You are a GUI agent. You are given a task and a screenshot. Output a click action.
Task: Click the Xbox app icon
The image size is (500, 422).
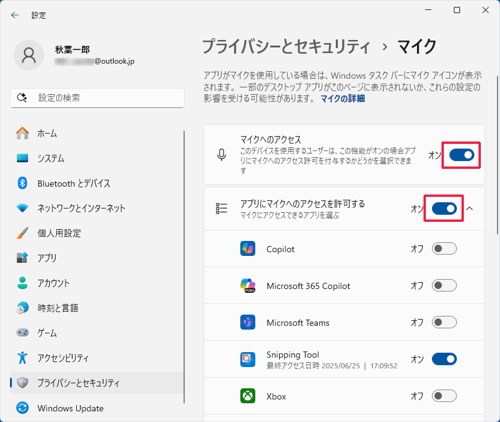point(248,396)
